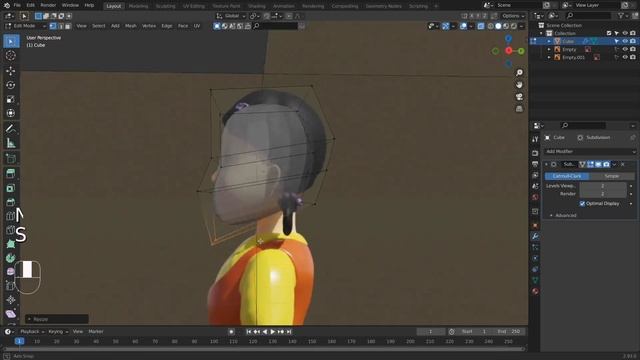Select the Transform tool
The image size is (640, 360).
11,113
